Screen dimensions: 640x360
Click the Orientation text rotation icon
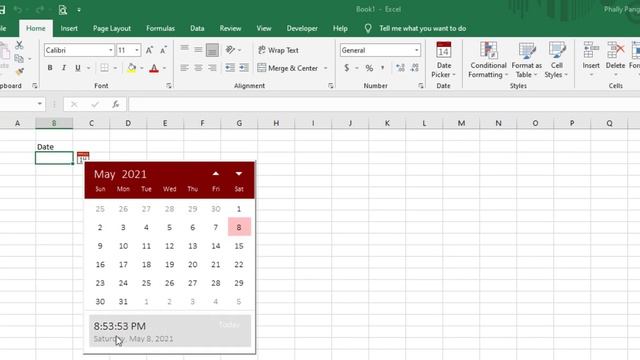pos(231,50)
